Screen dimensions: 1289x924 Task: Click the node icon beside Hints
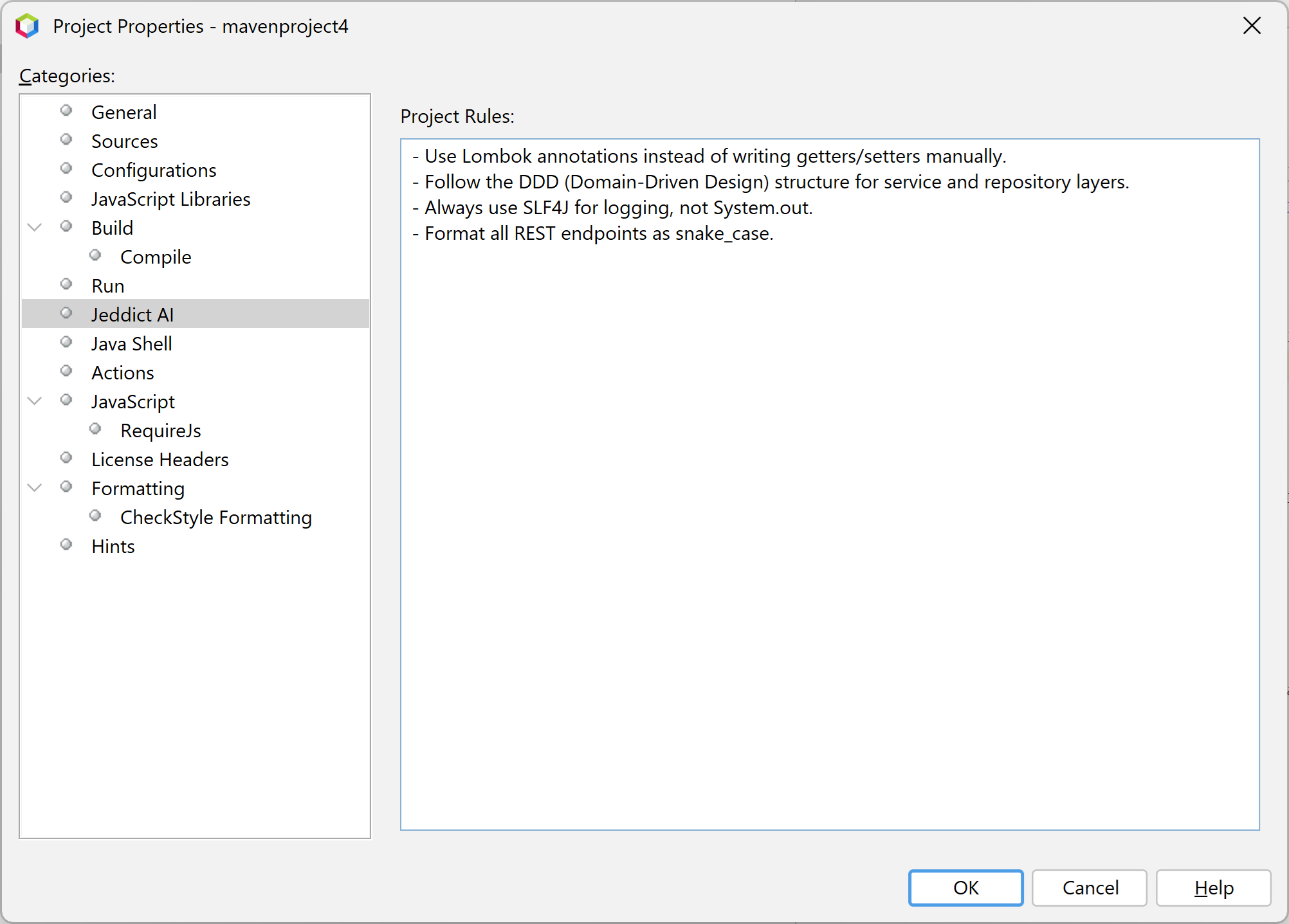[66, 545]
